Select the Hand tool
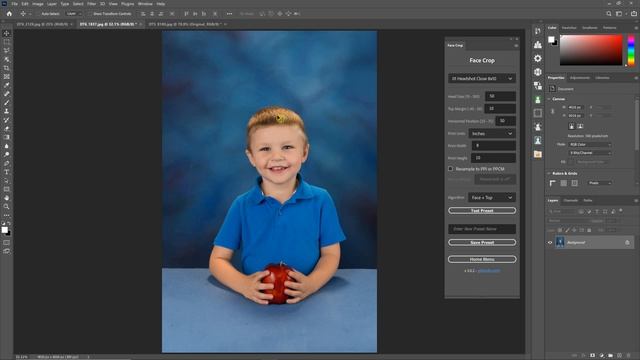This screenshot has height=360, width=640. tap(7, 198)
